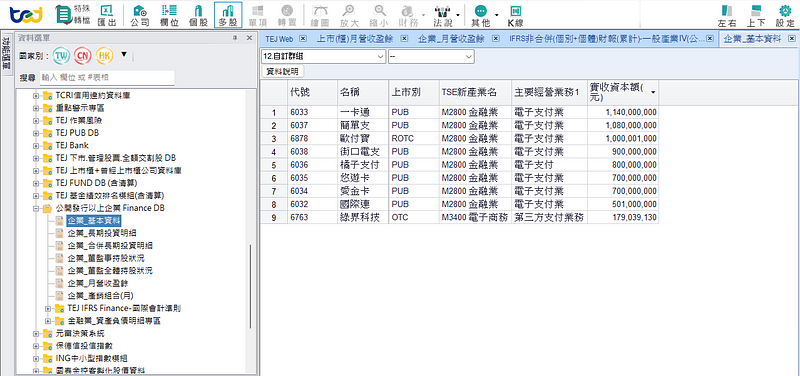Image resolution: width=800 pixels, height=376 pixels.
Task: Click the 資料說明 button
Action: pyautogui.click(x=283, y=71)
